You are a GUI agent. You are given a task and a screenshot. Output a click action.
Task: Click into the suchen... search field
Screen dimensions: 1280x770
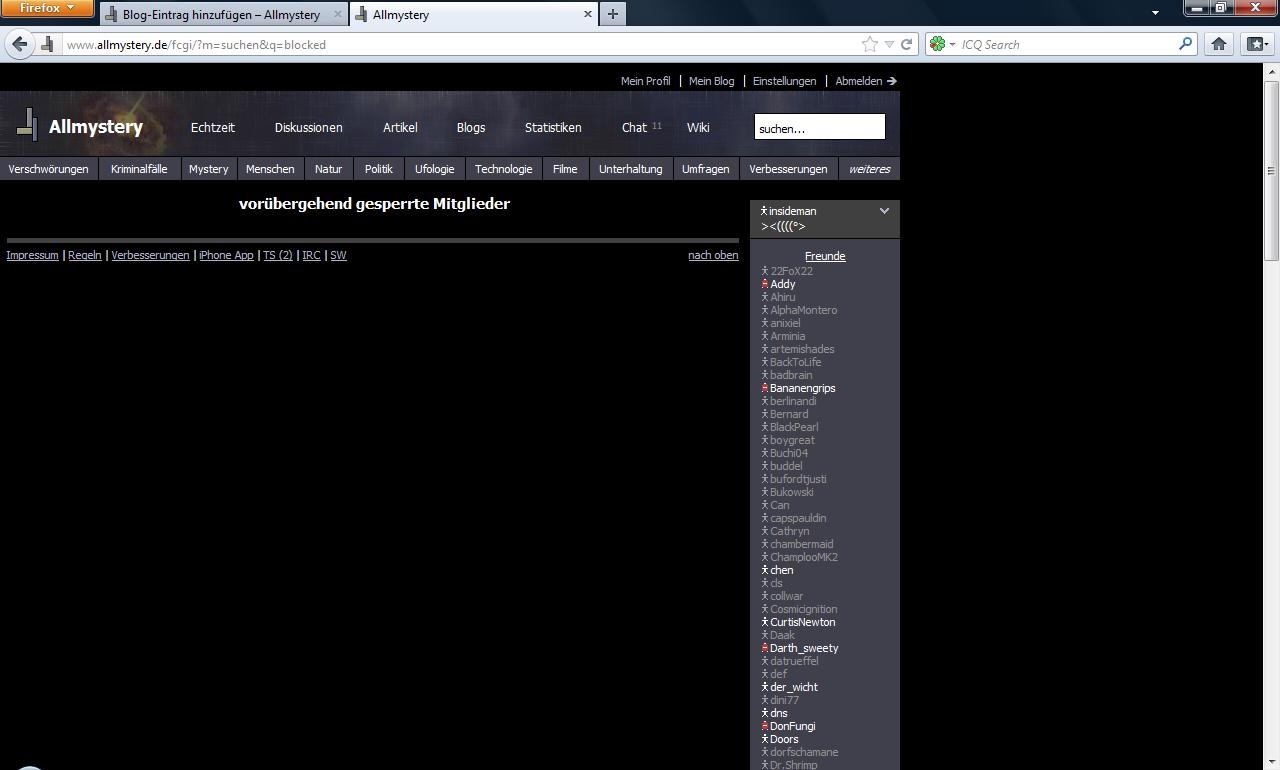click(819, 127)
